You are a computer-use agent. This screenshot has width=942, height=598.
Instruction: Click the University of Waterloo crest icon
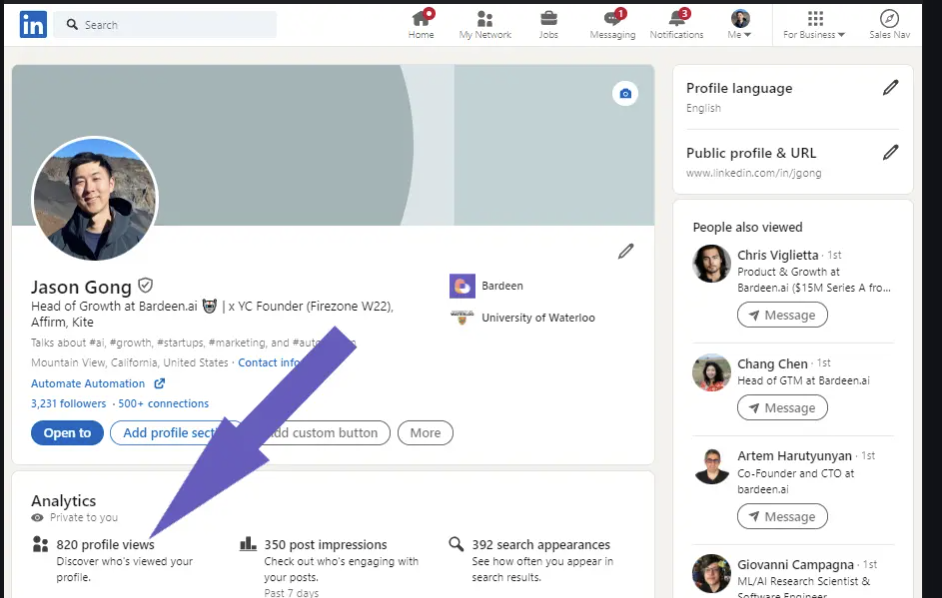pyautogui.click(x=462, y=317)
